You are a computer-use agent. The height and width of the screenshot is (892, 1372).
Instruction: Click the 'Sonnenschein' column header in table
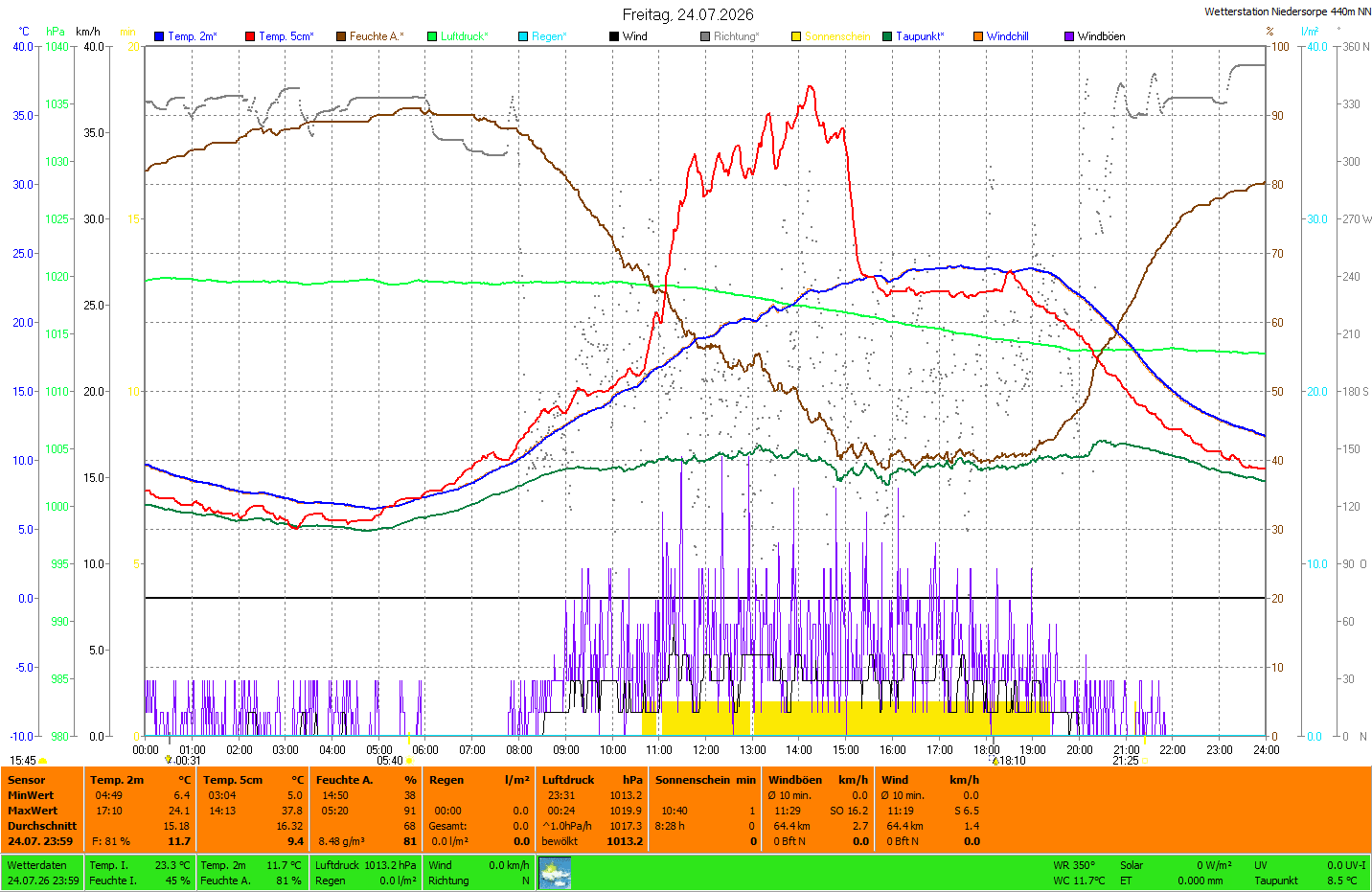693,780
